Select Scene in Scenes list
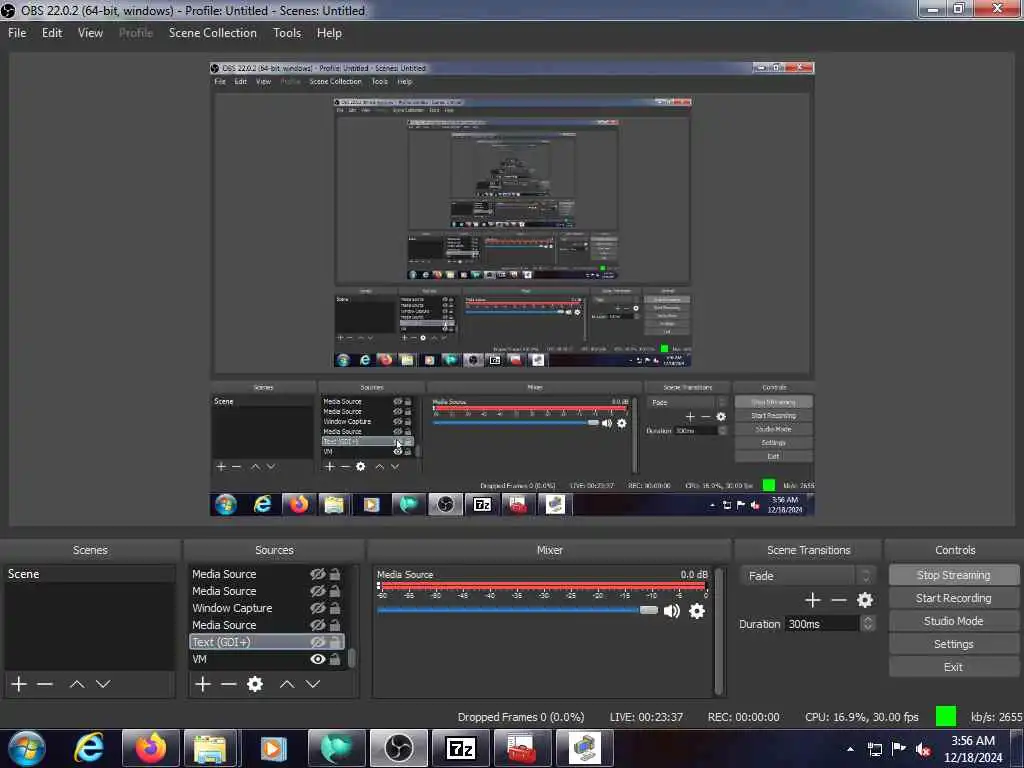Image resolution: width=1024 pixels, height=768 pixels. pyautogui.click(x=89, y=574)
